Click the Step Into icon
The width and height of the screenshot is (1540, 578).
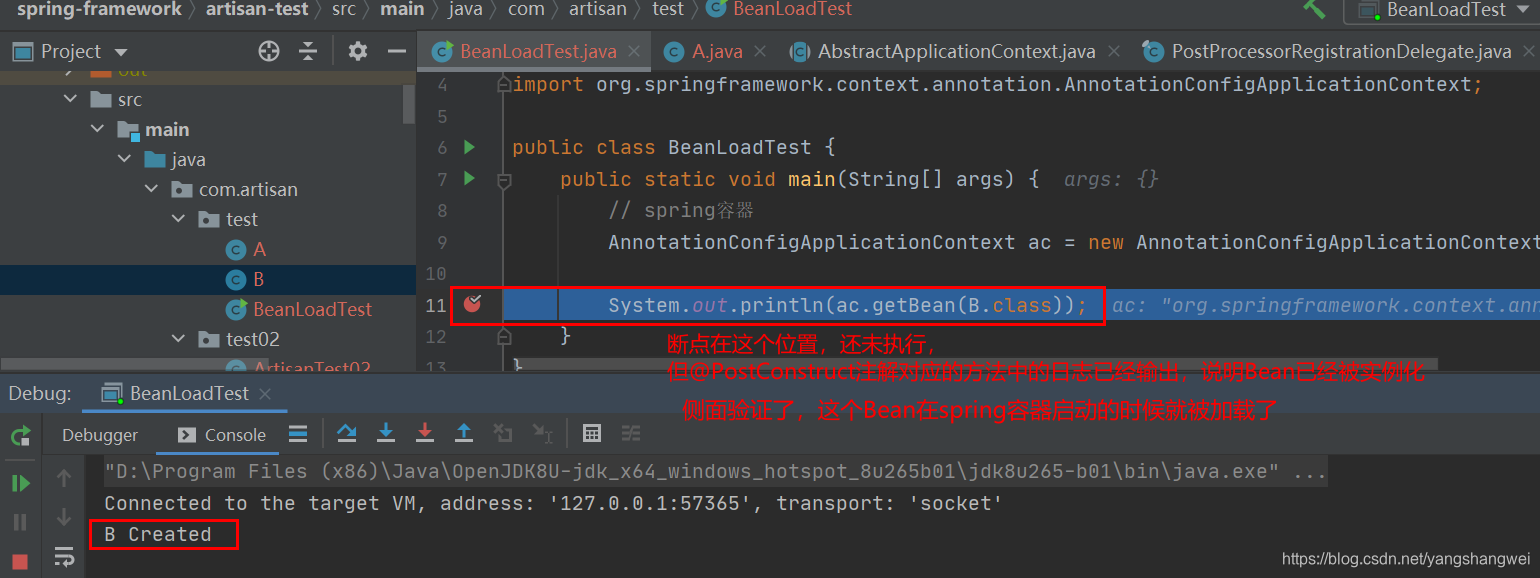click(x=386, y=433)
